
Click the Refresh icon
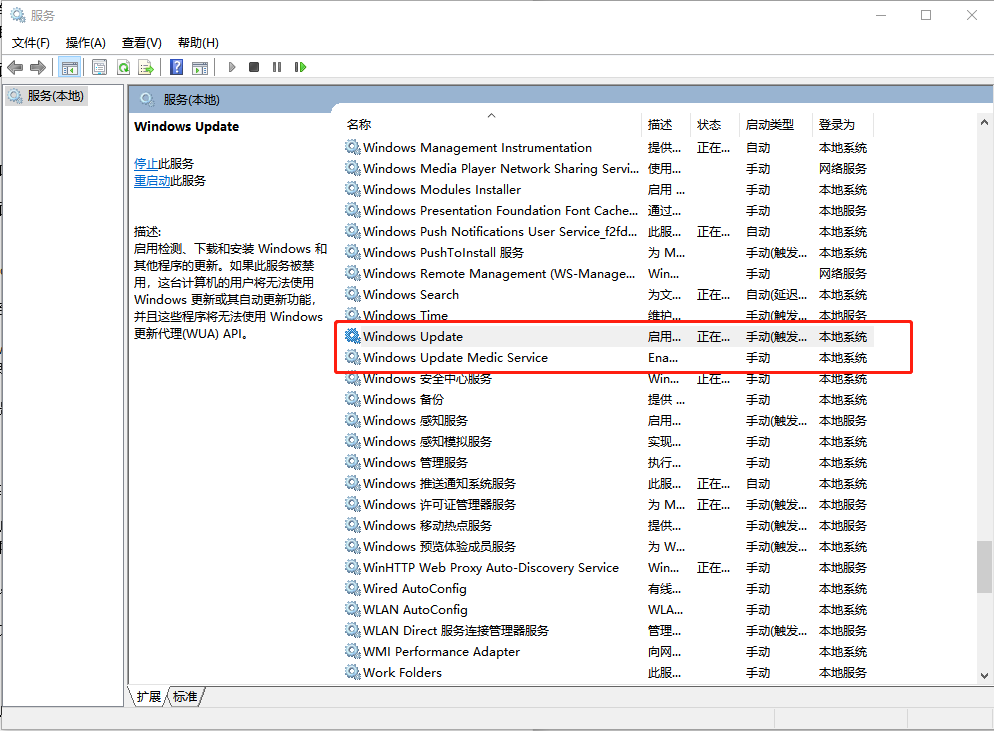click(x=123, y=67)
